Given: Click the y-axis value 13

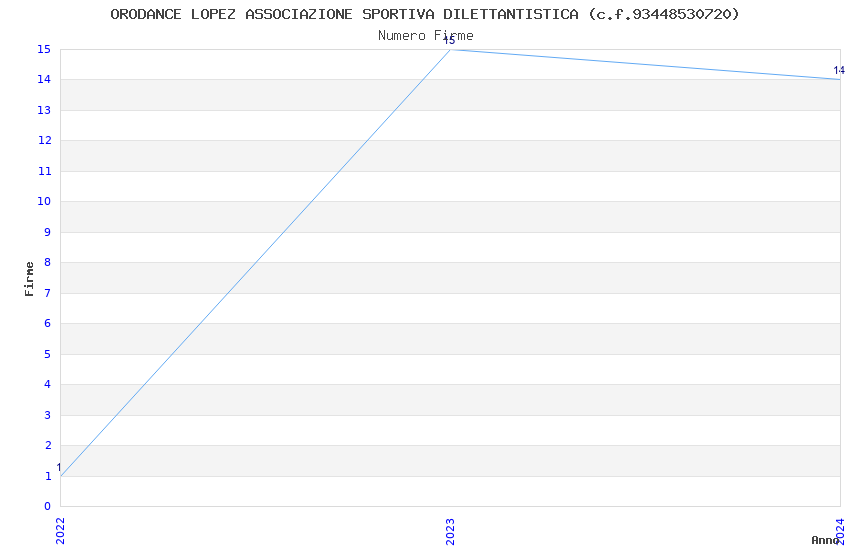Looking at the screenshot, I should (44, 110).
